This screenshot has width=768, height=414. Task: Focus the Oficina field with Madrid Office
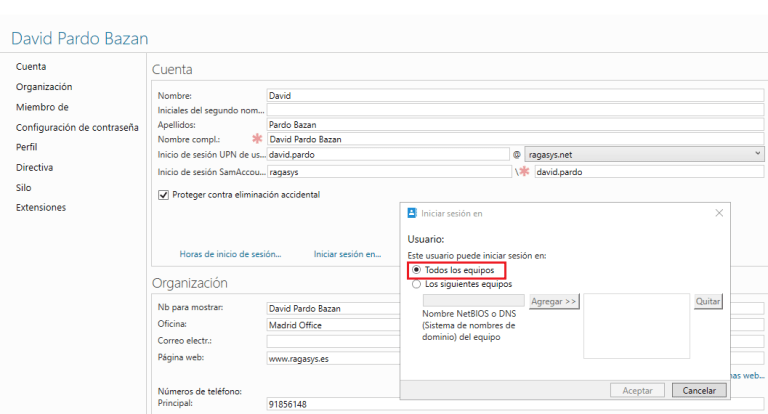click(x=332, y=325)
